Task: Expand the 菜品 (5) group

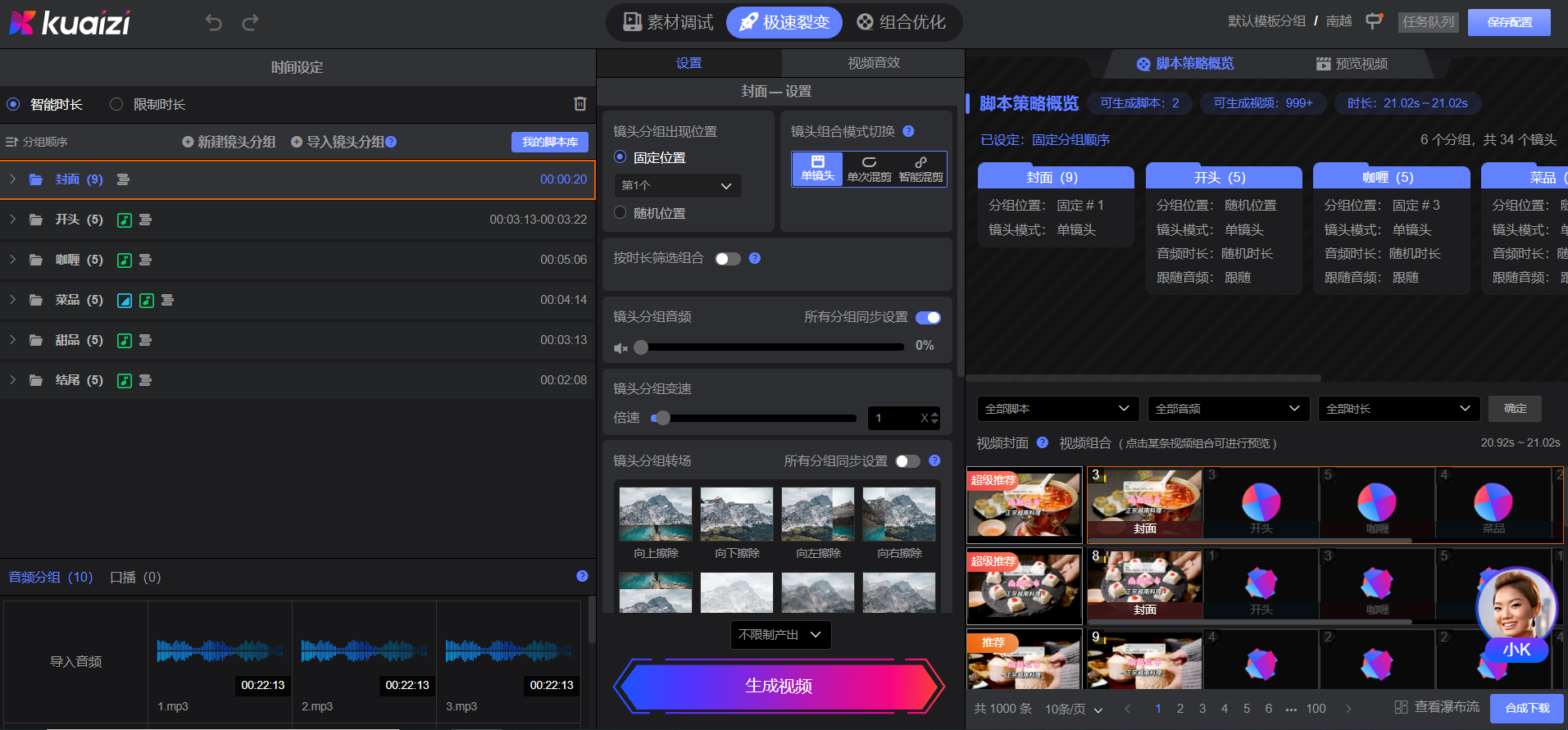Action: 13,300
